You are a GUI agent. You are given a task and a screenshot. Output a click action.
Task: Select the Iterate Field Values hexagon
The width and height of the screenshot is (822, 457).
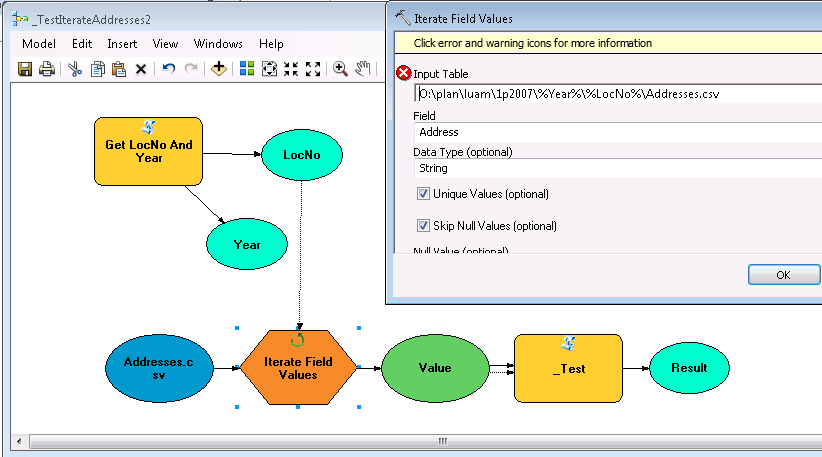(x=298, y=367)
